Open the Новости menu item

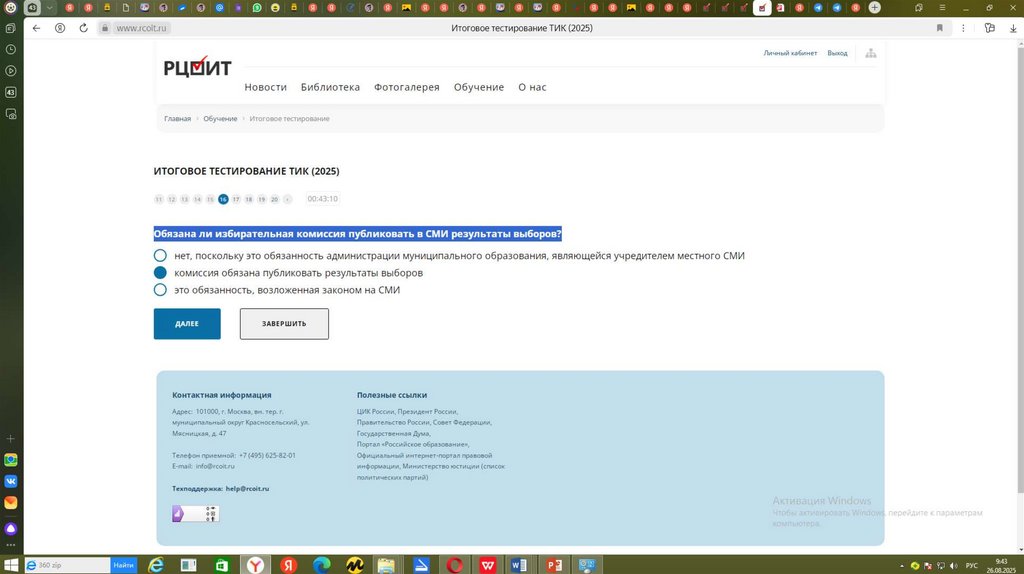coord(265,87)
